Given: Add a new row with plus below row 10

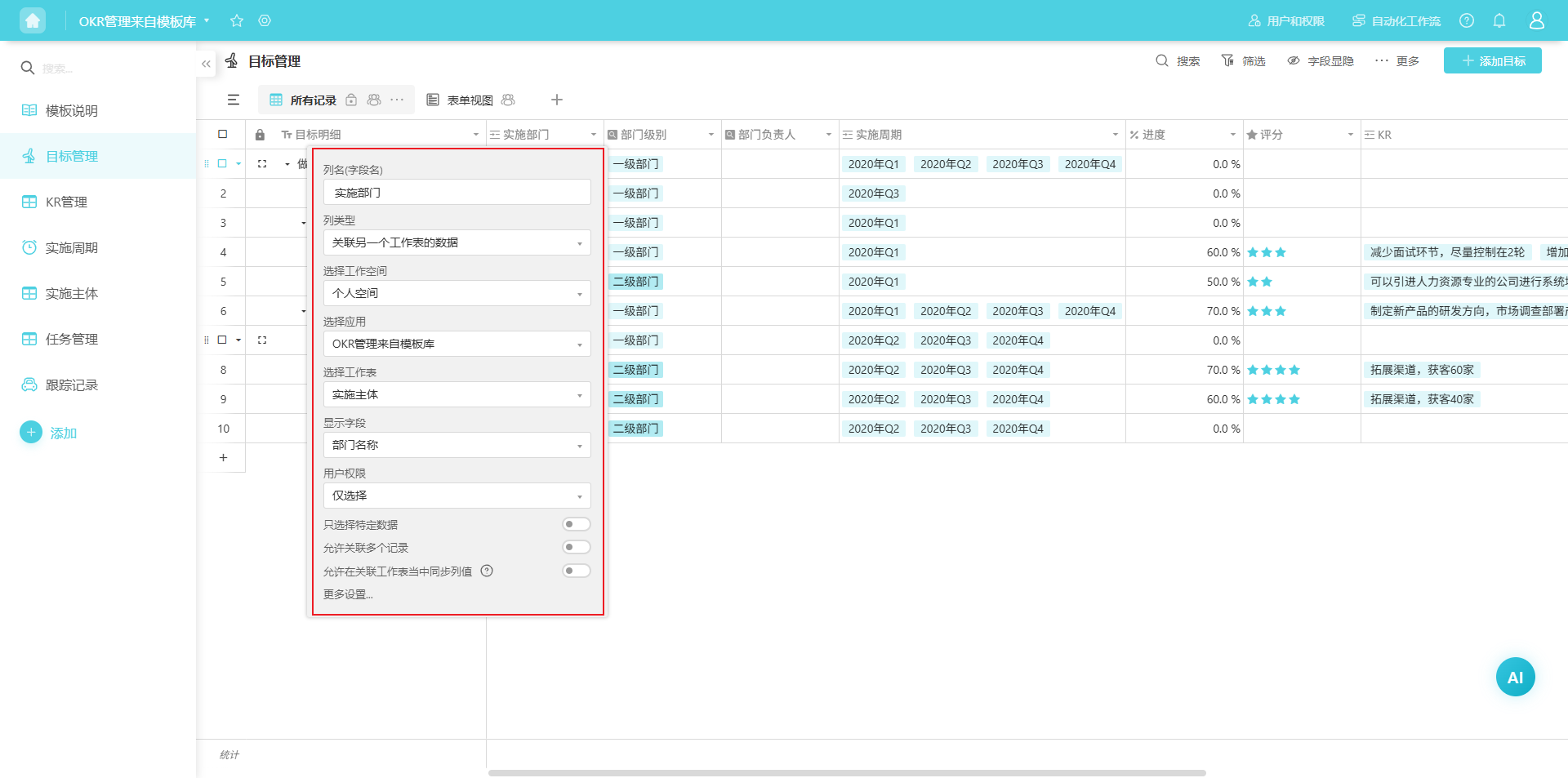Looking at the screenshot, I should pyautogui.click(x=223, y=458).
